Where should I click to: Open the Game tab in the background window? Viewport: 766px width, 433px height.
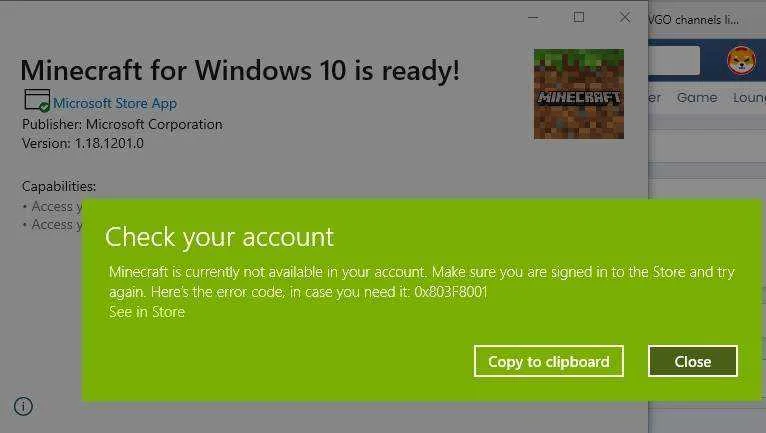[x=697, y=98]
